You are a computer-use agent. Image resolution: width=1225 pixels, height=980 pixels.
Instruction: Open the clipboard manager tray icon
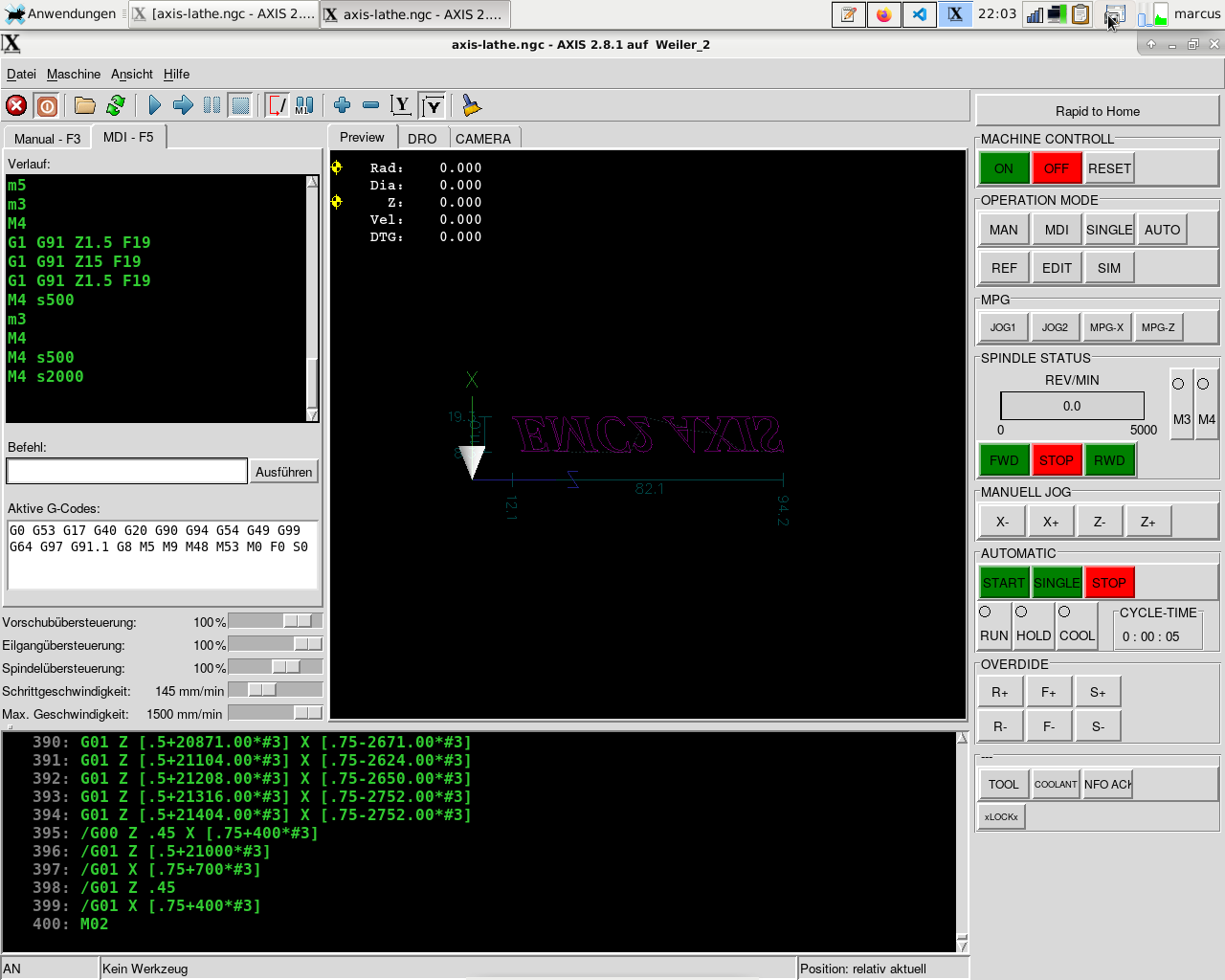(1080, 14)
